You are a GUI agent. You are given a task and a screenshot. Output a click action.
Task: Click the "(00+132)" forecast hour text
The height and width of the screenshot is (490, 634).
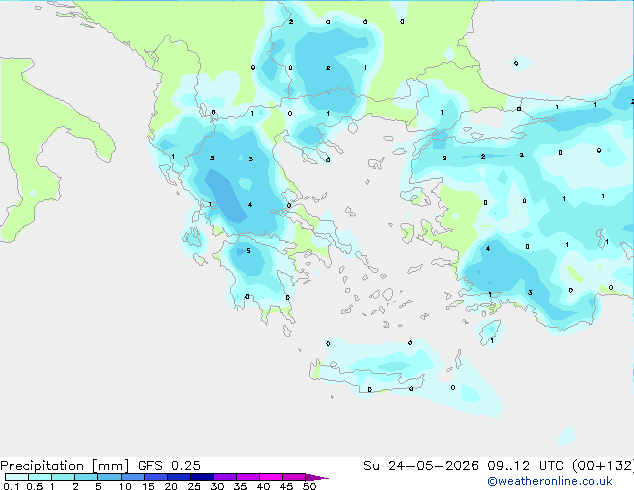[603, 466]
